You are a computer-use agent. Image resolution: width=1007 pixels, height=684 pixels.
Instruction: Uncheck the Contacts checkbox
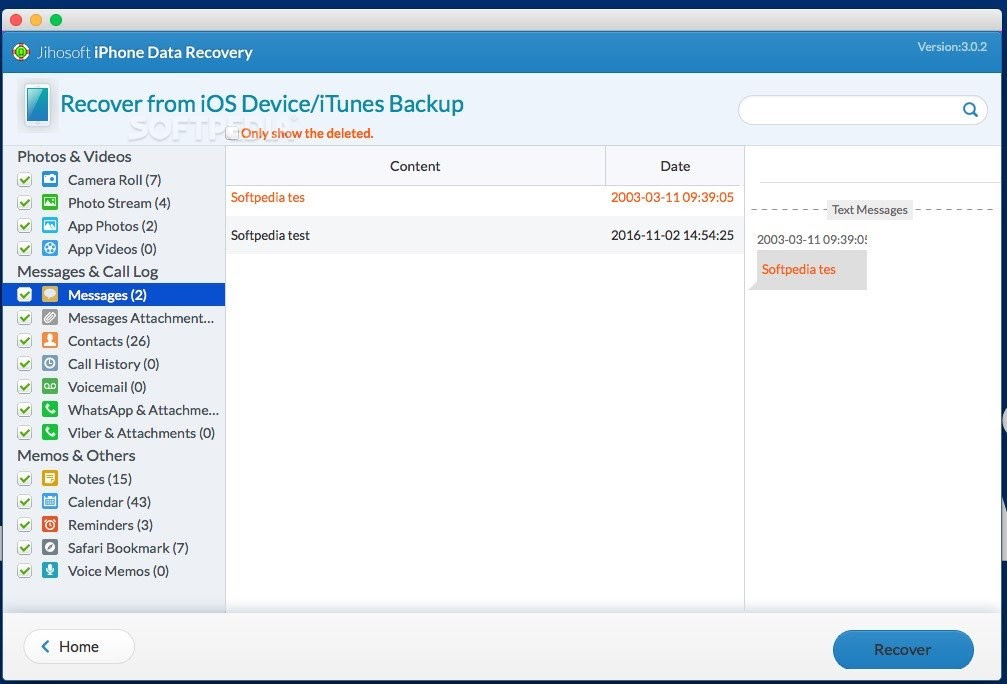(24, 341)
